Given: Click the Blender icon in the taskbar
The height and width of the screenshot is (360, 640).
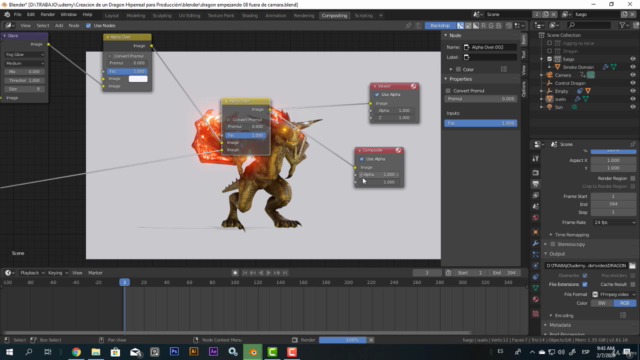Looking at the screenshot, I should point(253,352).
